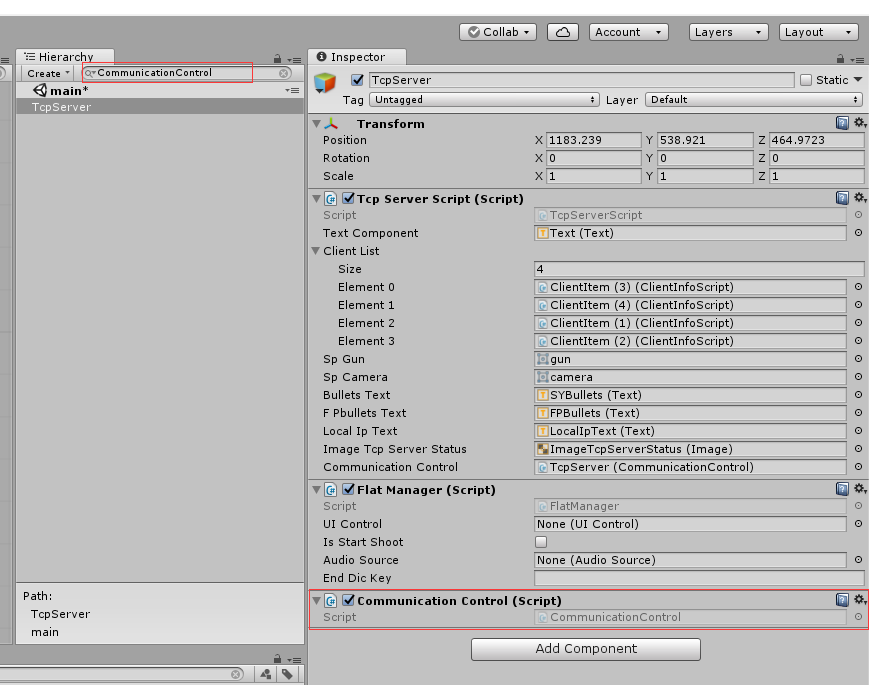The width and height of the screenshot is (869, 685).
Task: Click the End Dic Key field
Action: (x=699, y=578)
